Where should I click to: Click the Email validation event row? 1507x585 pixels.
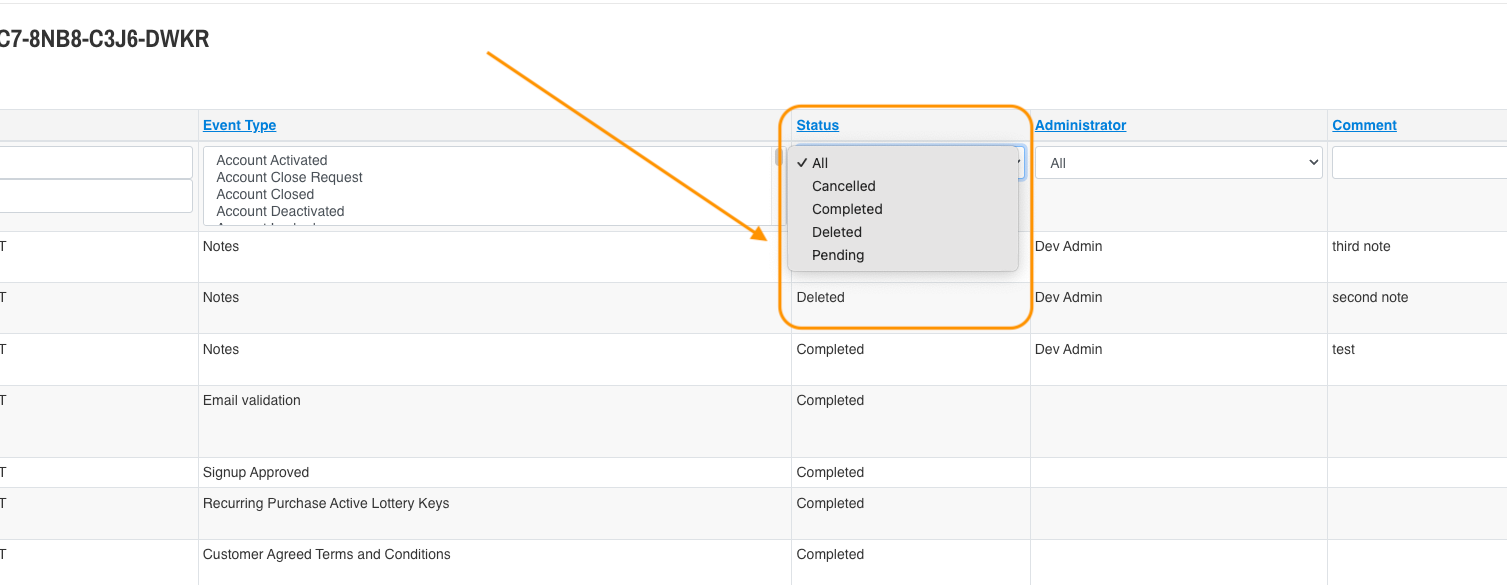coord(251,400)
